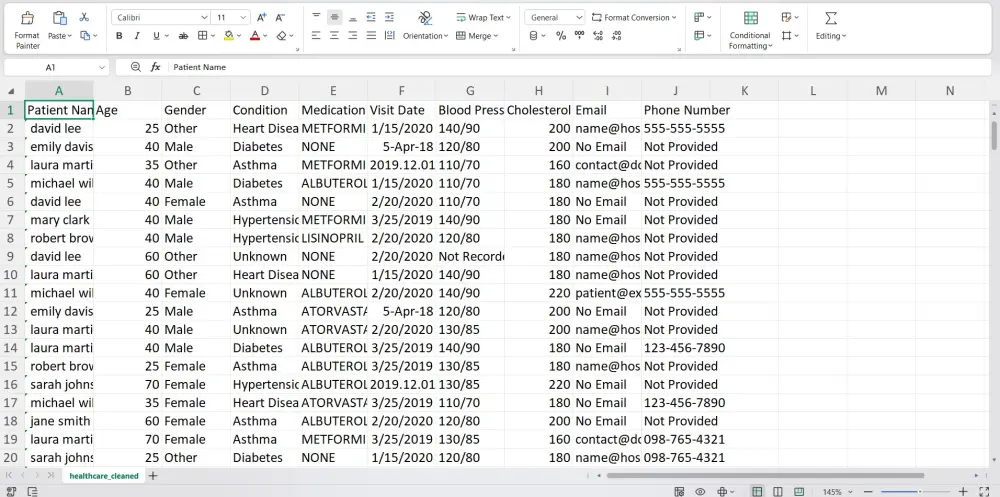Click the eraser clear icon
The image size is (1000, 497).
tap(281, 36)
